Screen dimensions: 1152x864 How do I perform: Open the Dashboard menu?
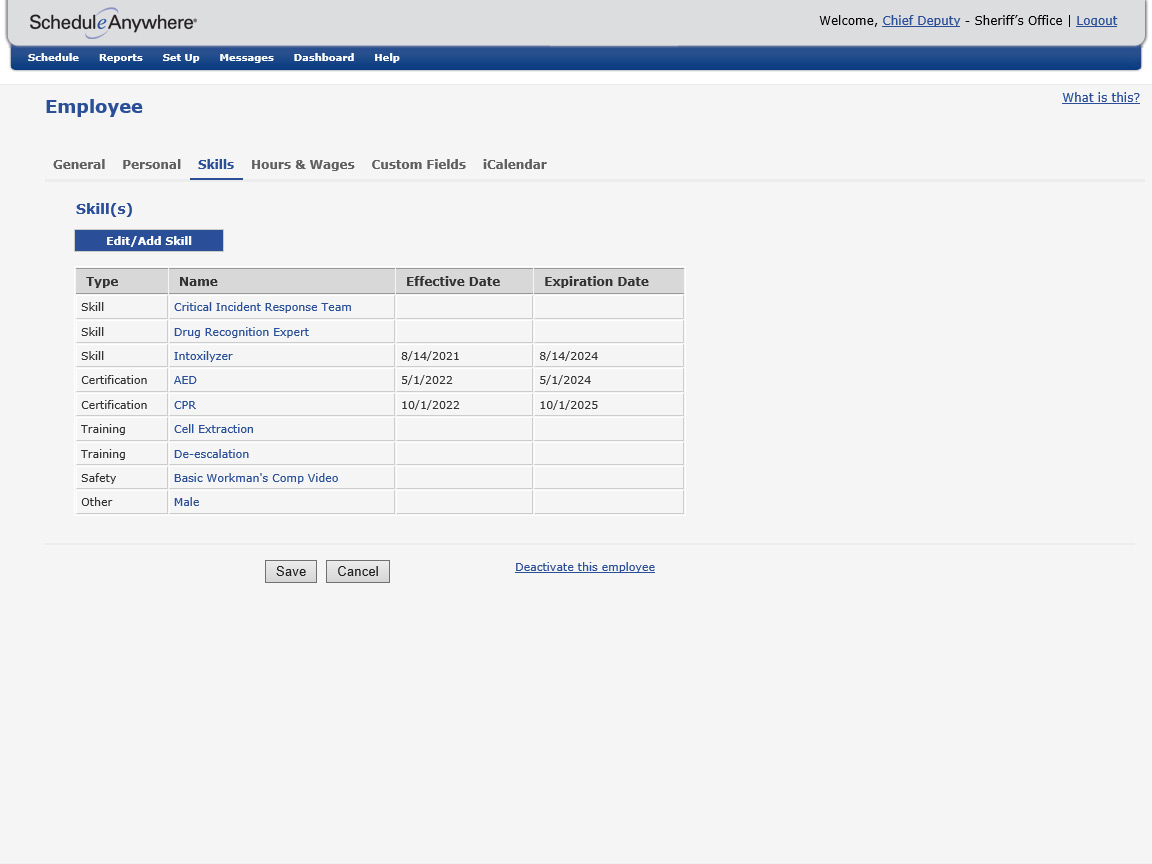[x=323, y=57]
